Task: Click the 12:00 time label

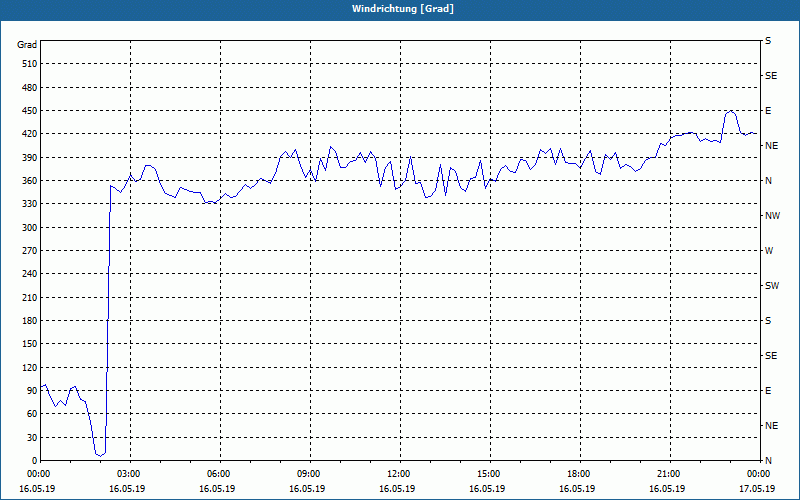Action: [x=397, y=474]
